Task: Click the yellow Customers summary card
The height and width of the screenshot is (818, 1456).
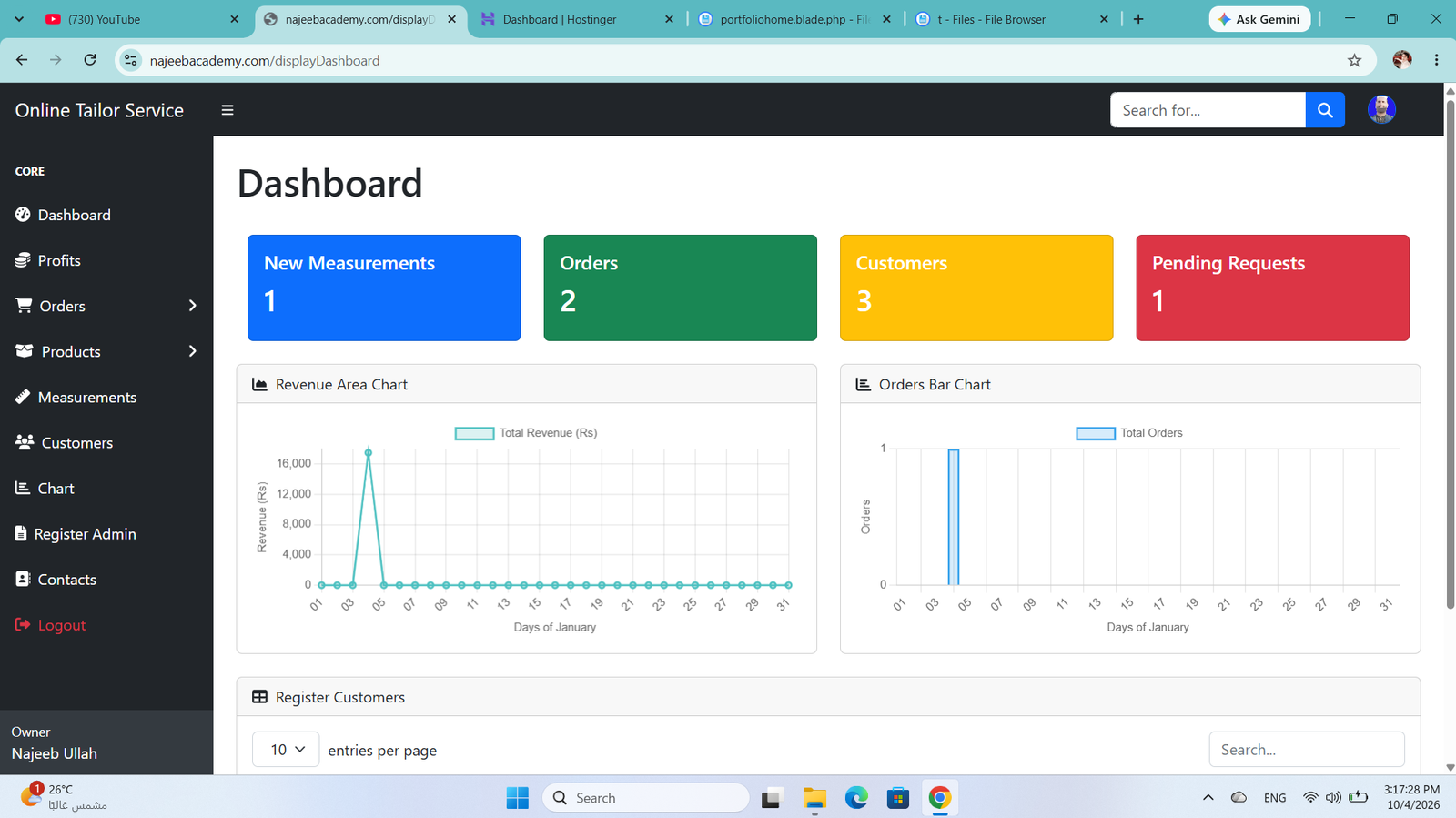Action: [x=976, y=288]
